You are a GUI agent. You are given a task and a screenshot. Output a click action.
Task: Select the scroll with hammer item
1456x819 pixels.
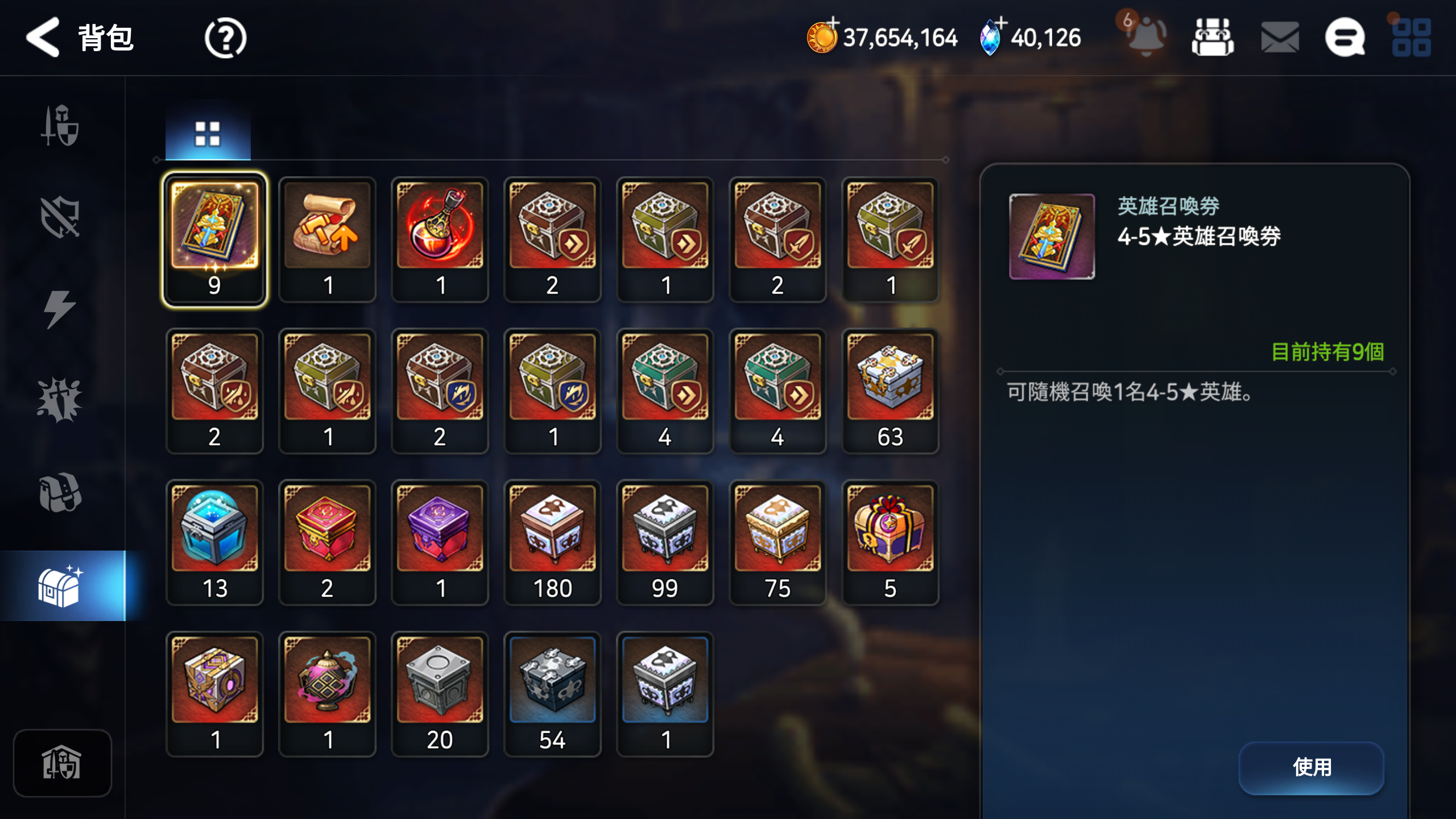pos(327,239)
